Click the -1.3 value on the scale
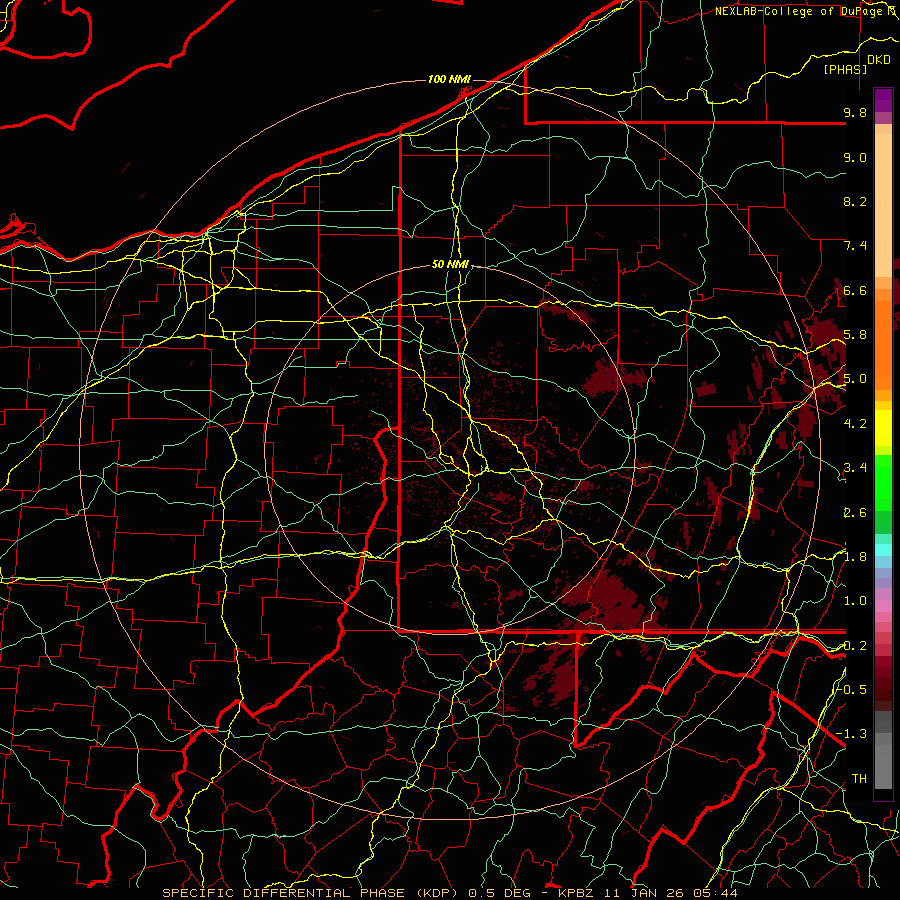 852,734
